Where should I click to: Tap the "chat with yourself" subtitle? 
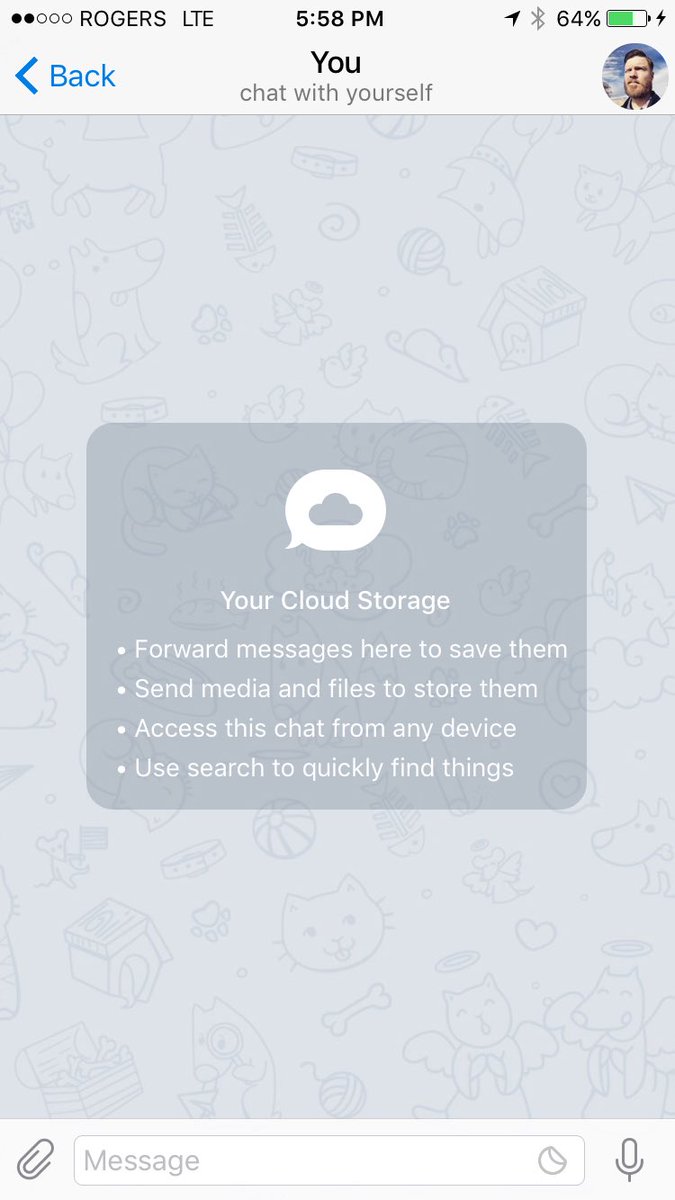tap(336, 93)
